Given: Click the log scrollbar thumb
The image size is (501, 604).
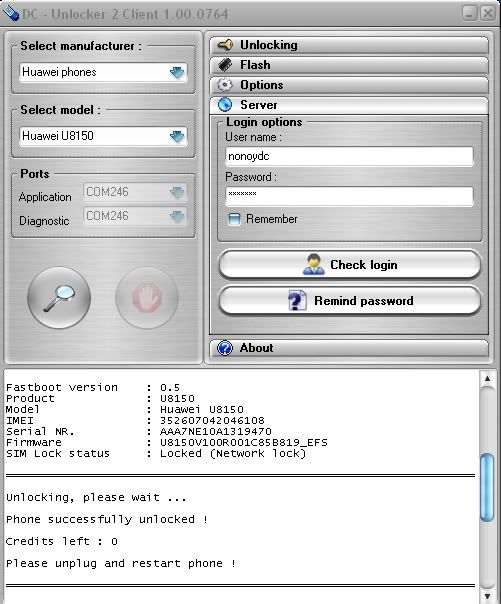Looking at the screenshot, I should 488,487.
